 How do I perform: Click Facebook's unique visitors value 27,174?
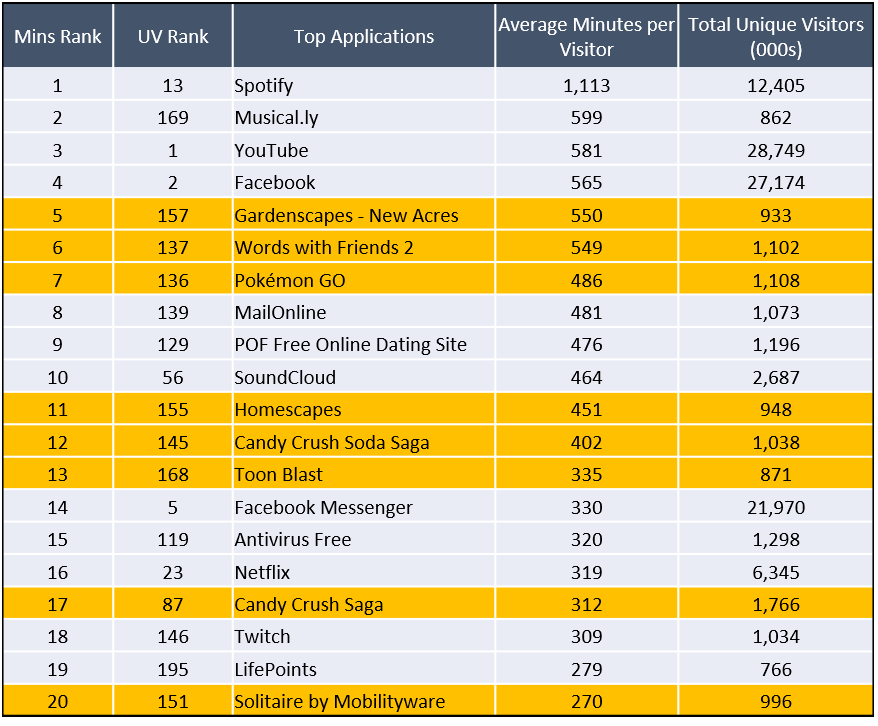[776, 182]
